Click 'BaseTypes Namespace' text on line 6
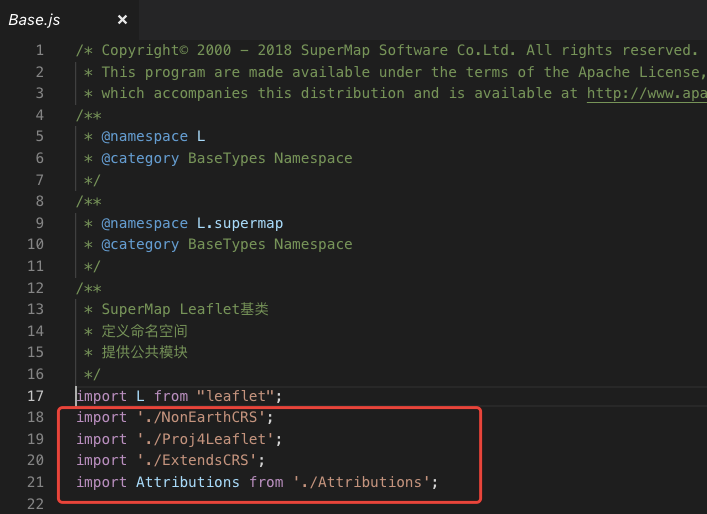707x514 pixels. 270,158
